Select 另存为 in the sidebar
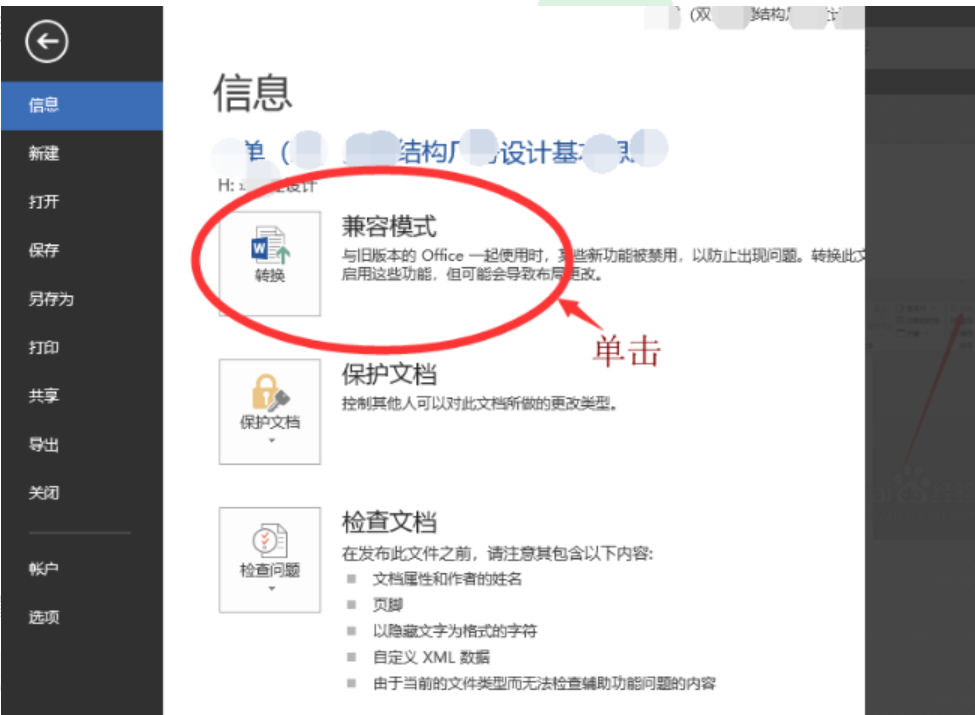Screen dimensions: 975x715 (x=50, y=299)
